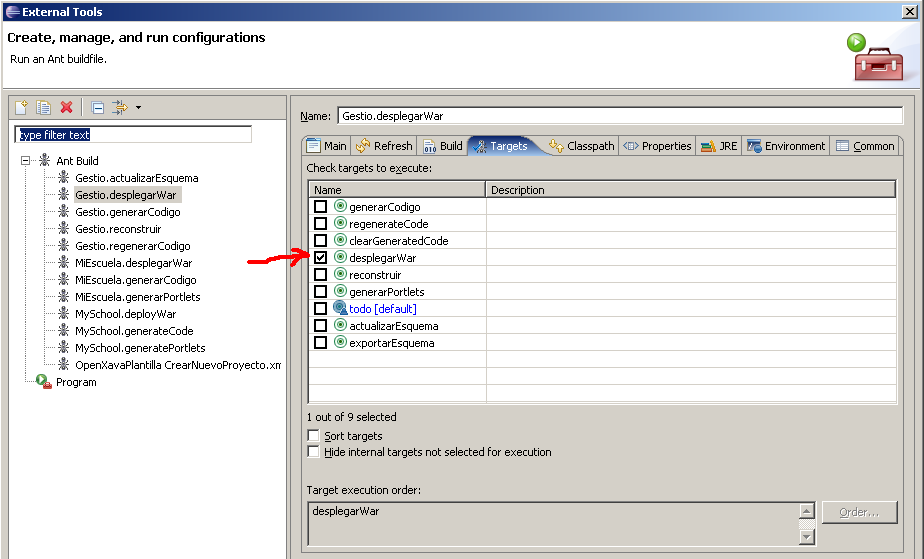Viewport: 924px width, 559px height.
Task: Click the Duplicate configuration icon
Action: pos(44,107)
